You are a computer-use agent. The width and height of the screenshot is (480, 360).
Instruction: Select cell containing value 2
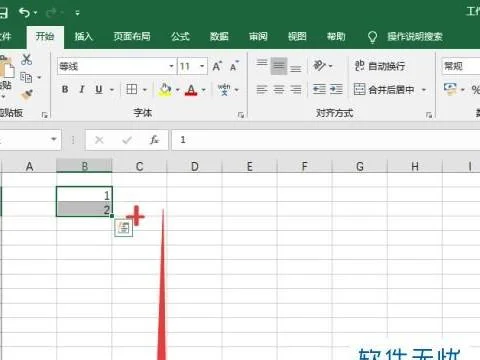(84, 209)
